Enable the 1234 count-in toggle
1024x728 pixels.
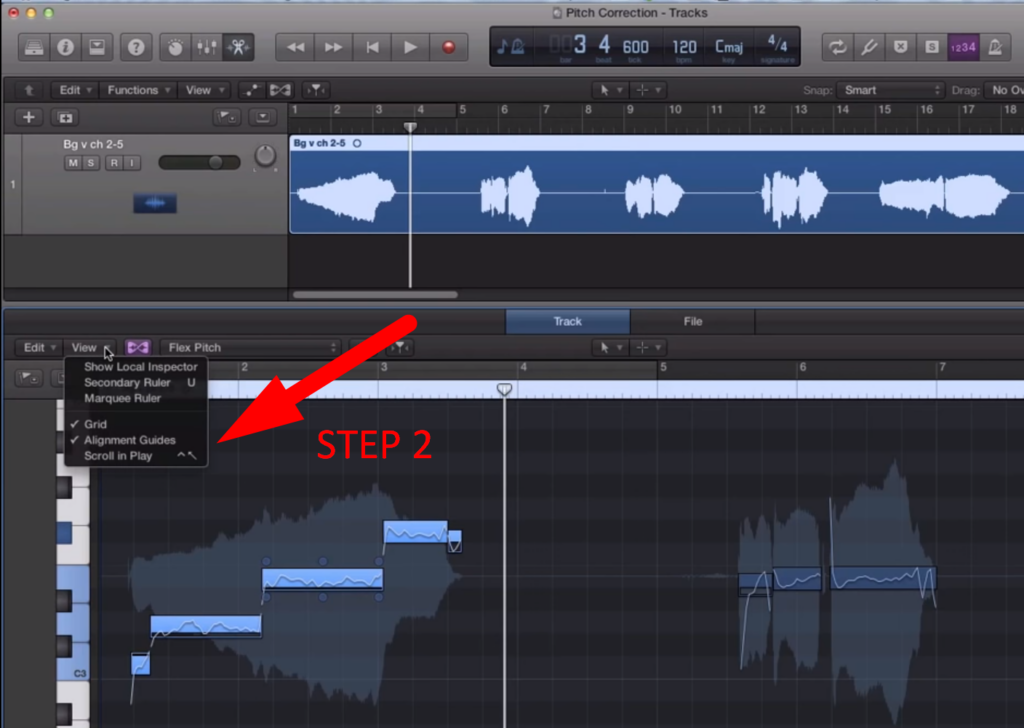965,47
